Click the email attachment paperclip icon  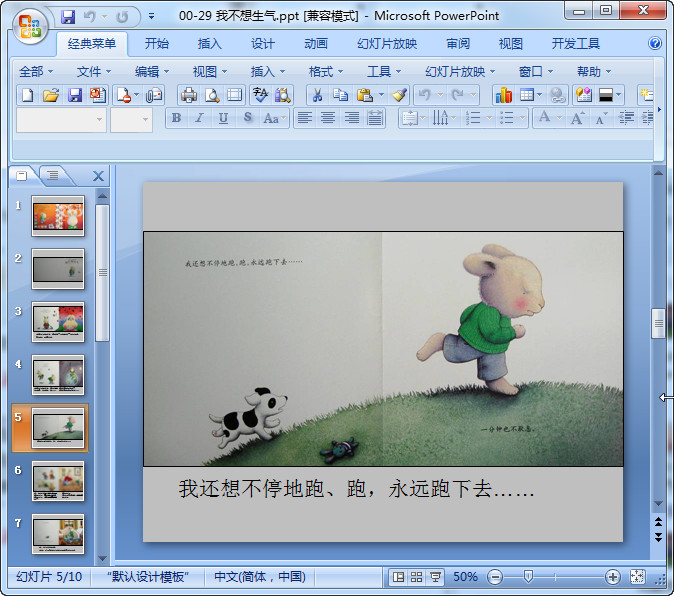(154, 95)
